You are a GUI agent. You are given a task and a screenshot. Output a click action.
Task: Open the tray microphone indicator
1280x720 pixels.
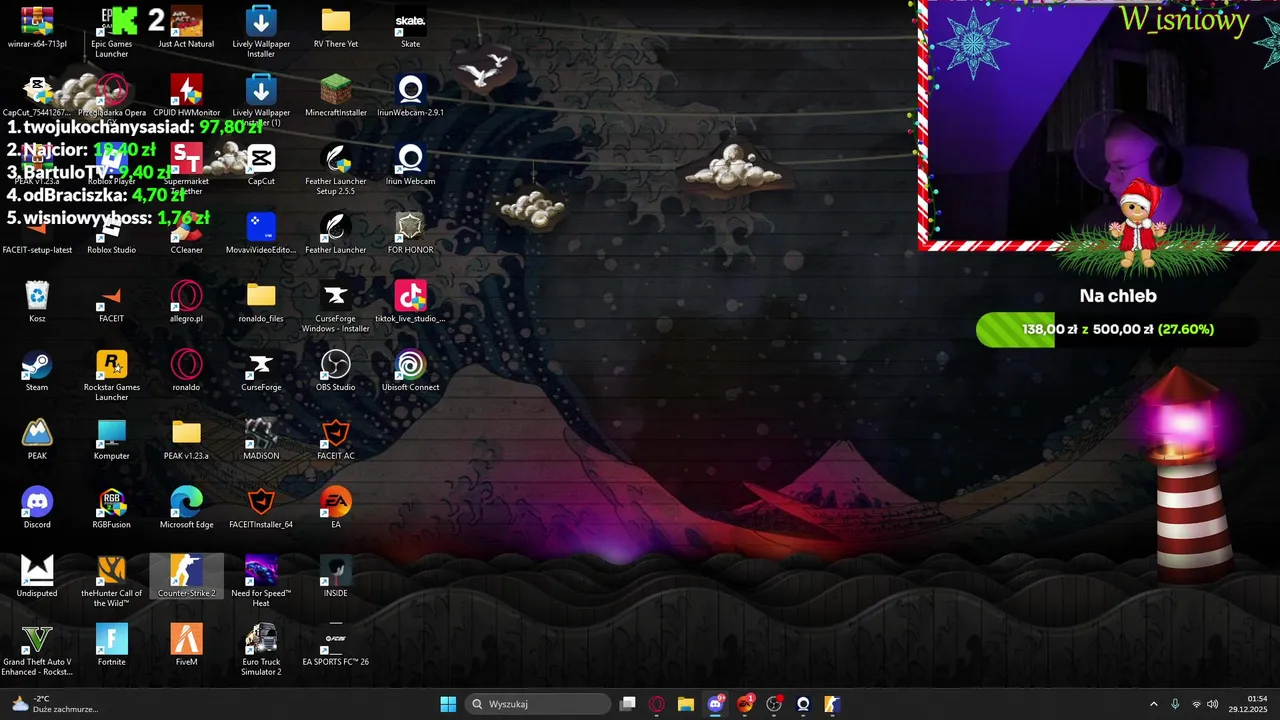coord(1175,704)
